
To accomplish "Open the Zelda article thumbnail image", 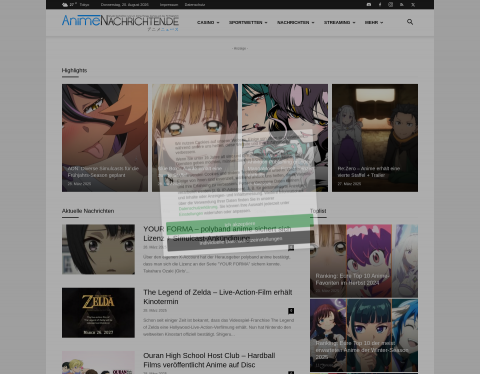I will [x=98, y=313].
